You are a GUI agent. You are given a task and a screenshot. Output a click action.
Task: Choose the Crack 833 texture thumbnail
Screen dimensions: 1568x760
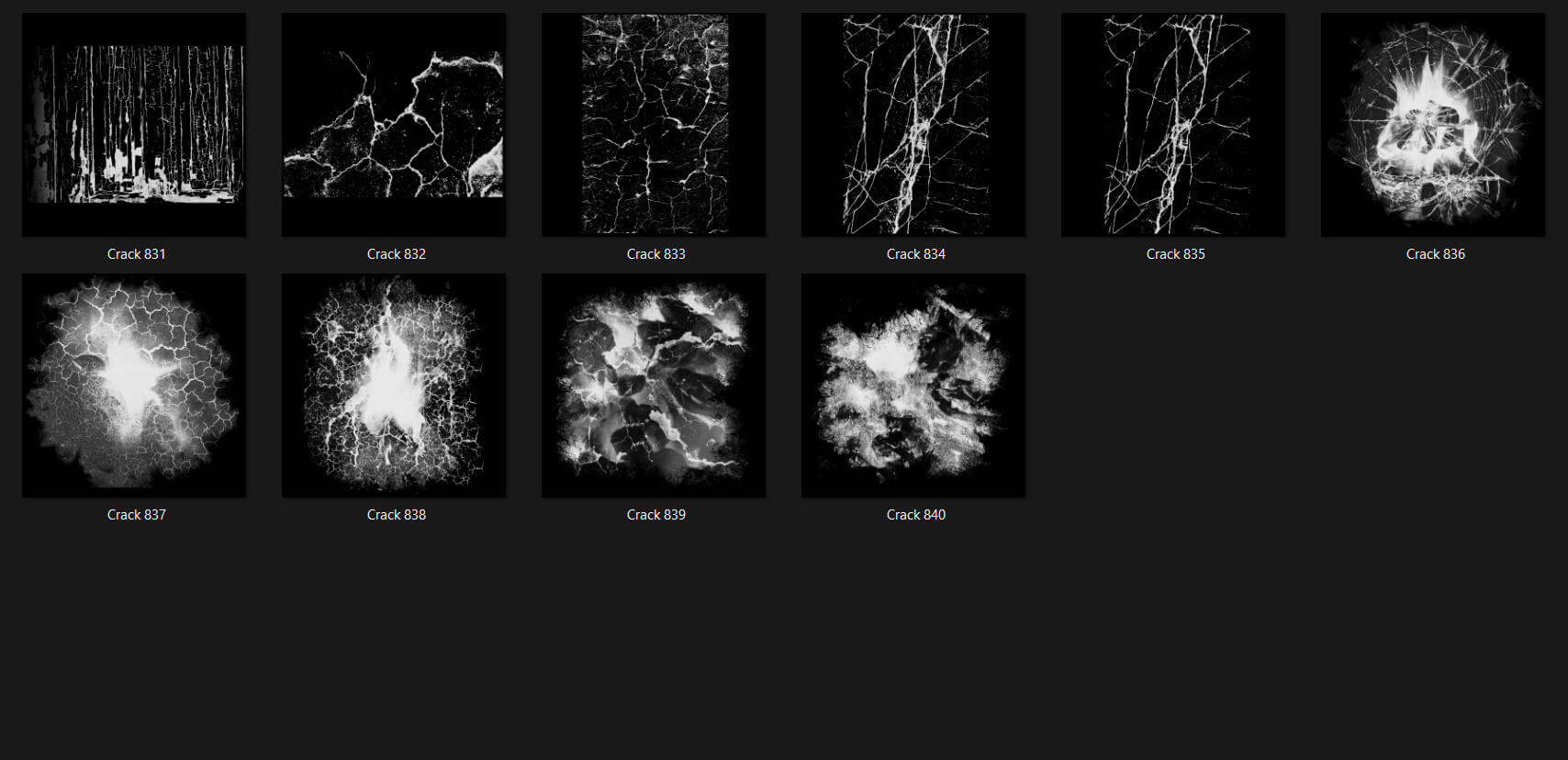pos(654,125)
